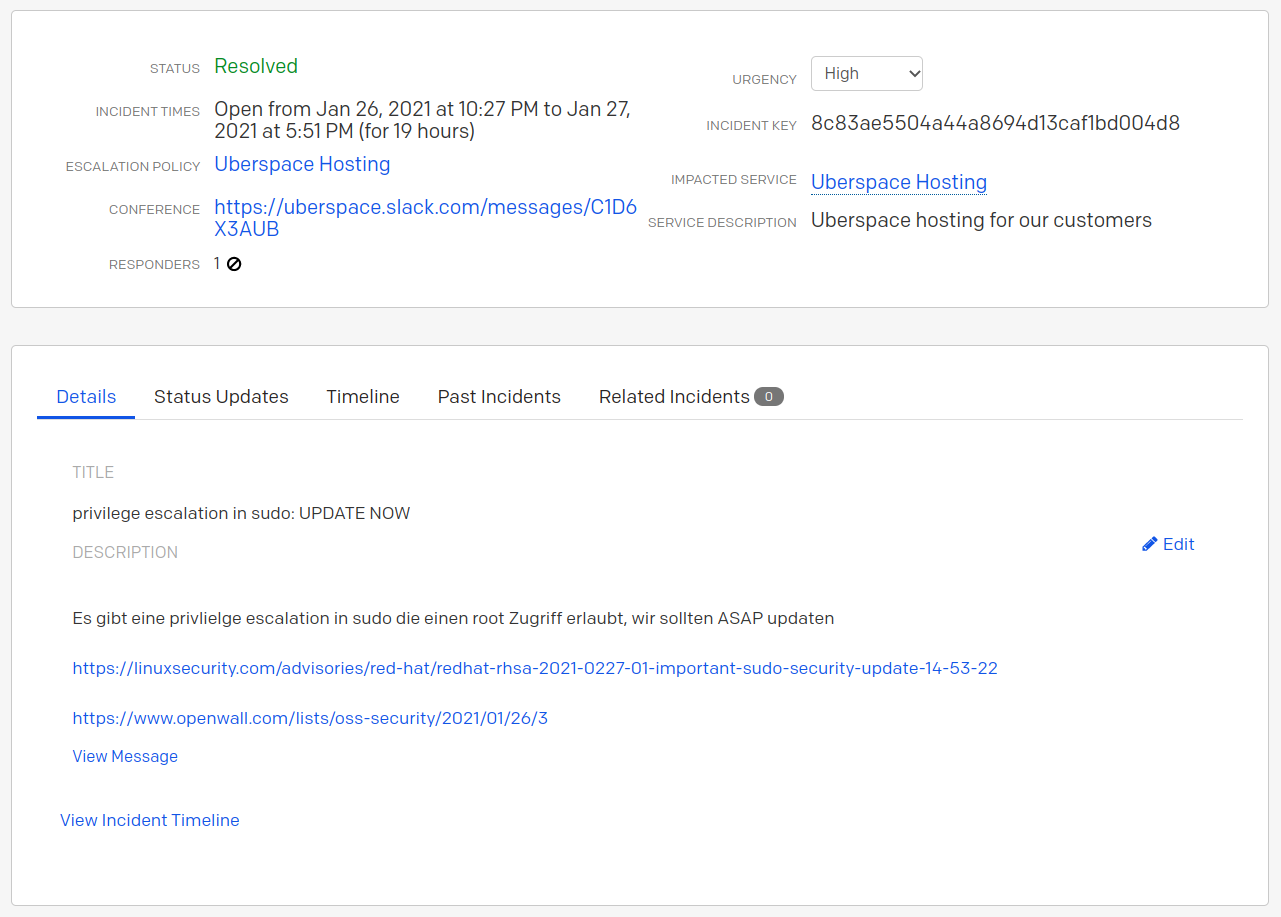Click the View Incident Timeline link
This screenshot has height=917, width=1281.
[150, 820]
